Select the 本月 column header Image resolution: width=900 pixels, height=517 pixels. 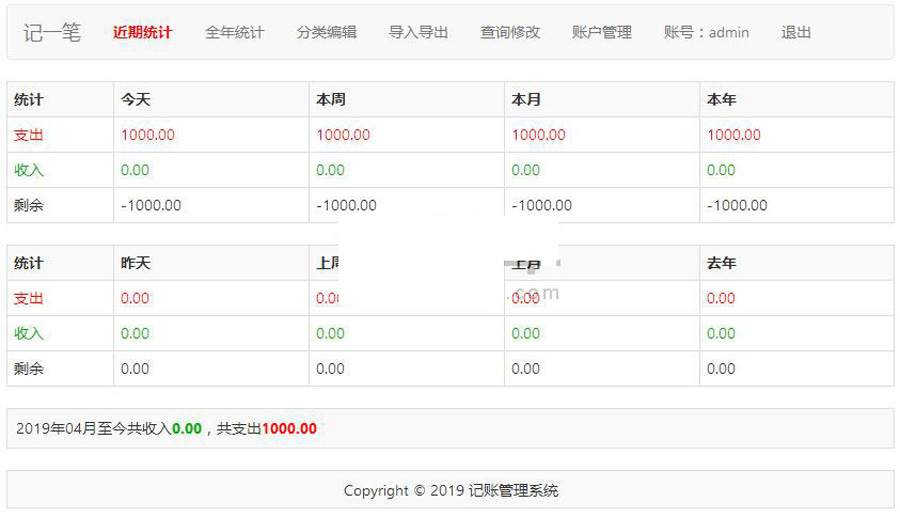[526, 100]
